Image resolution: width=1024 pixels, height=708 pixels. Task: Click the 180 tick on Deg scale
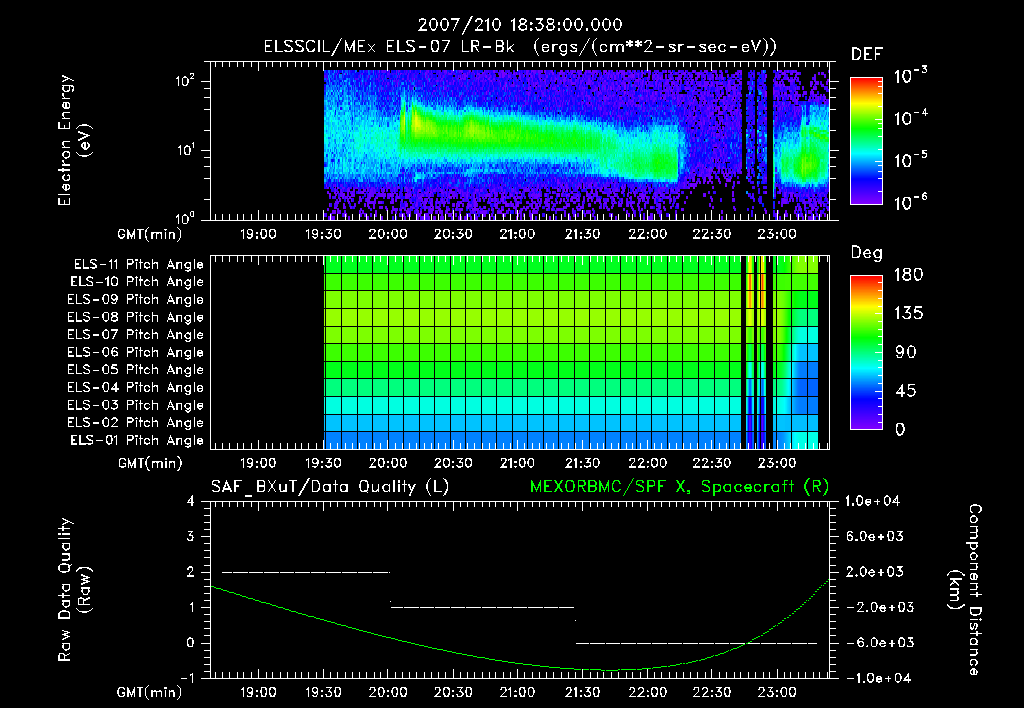[x=909, y=275]
